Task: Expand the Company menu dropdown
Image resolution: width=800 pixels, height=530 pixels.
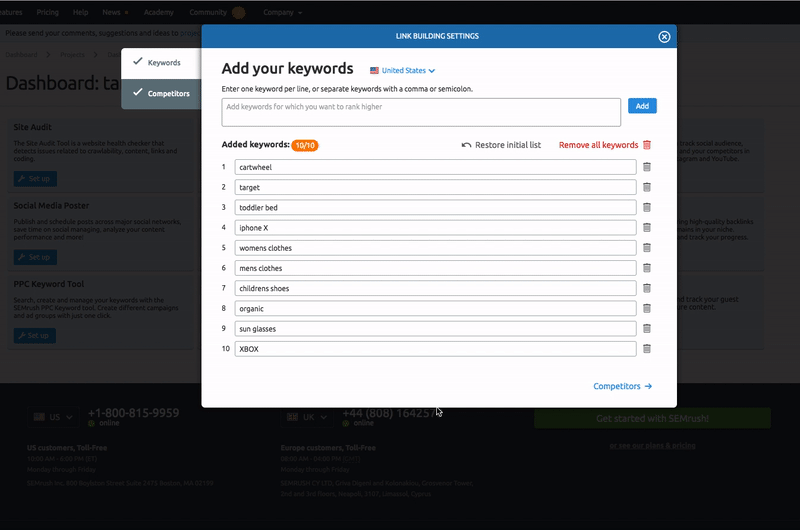Action: pyautogui.click(x=282, y=12)
